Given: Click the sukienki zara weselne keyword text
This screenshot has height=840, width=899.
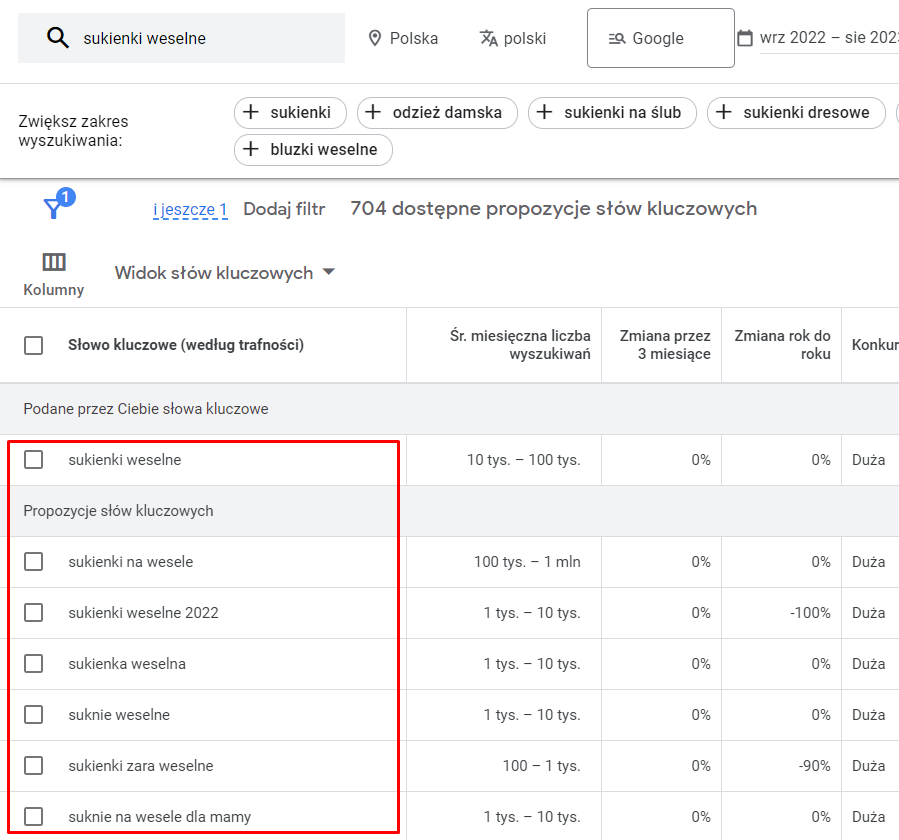Looking at the screenshot, I should 140,766.
